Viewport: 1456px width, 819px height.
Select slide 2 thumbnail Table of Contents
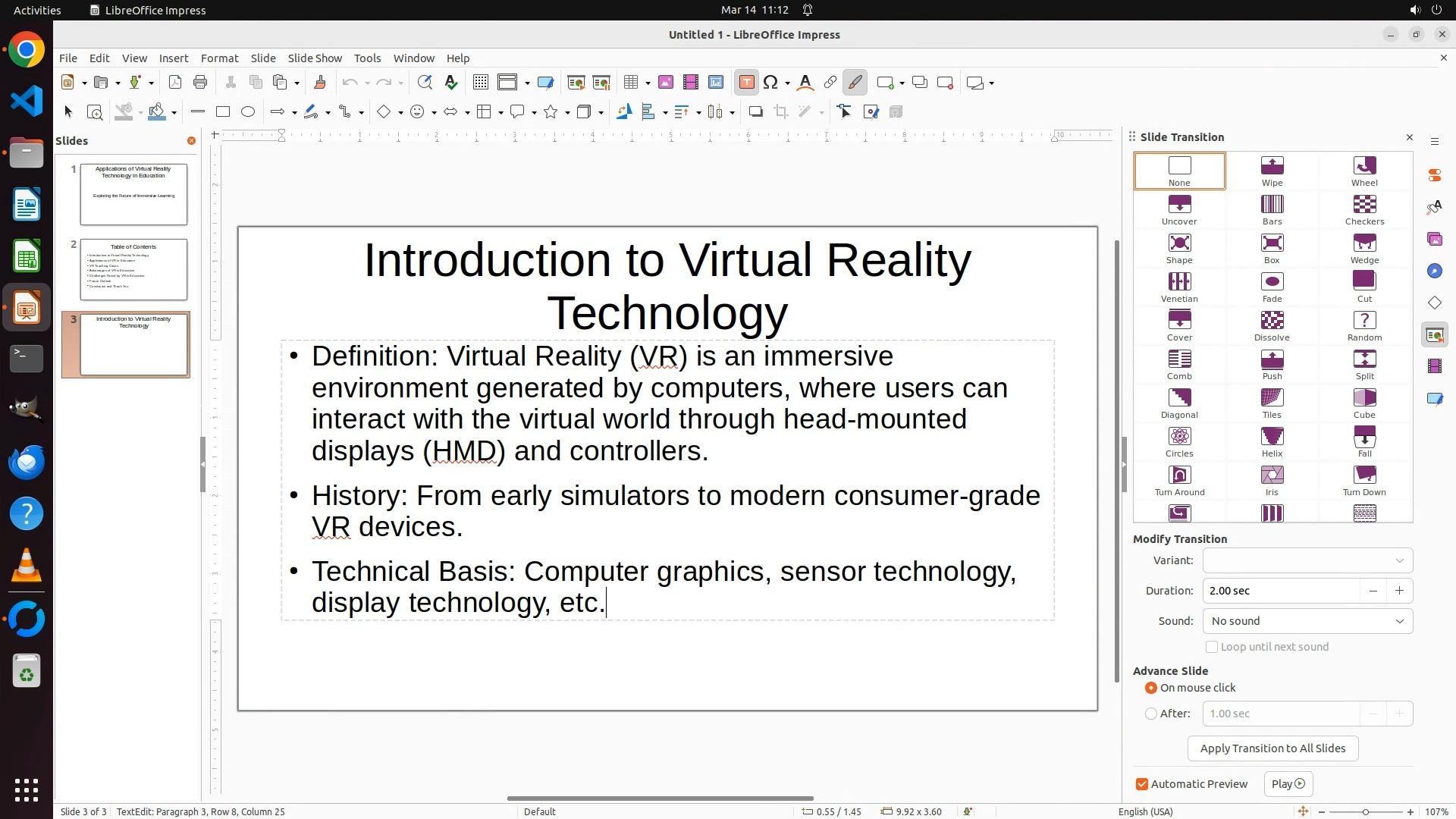tap(133, 269)
